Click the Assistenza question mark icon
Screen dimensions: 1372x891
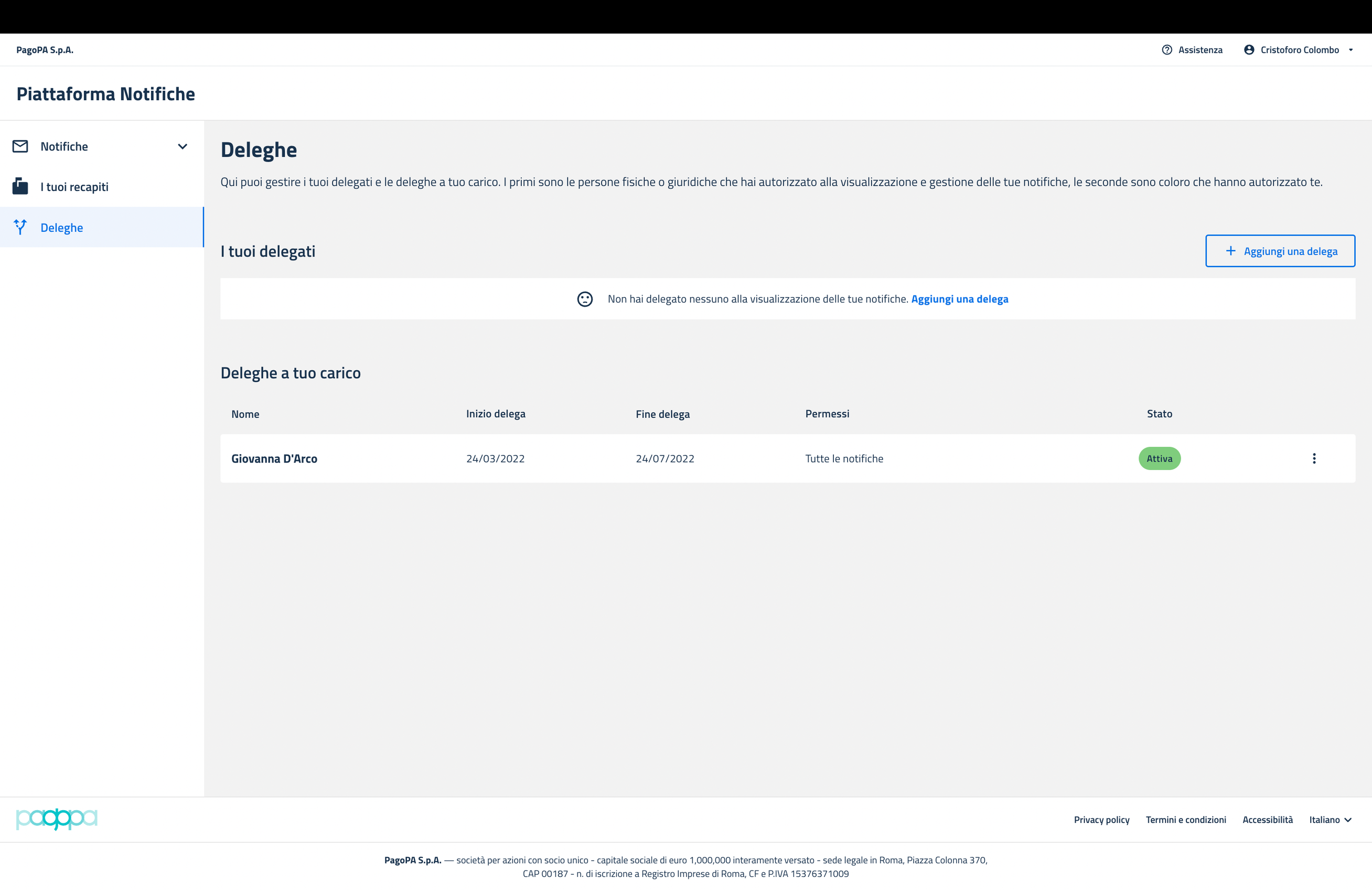pos(1167,50)
